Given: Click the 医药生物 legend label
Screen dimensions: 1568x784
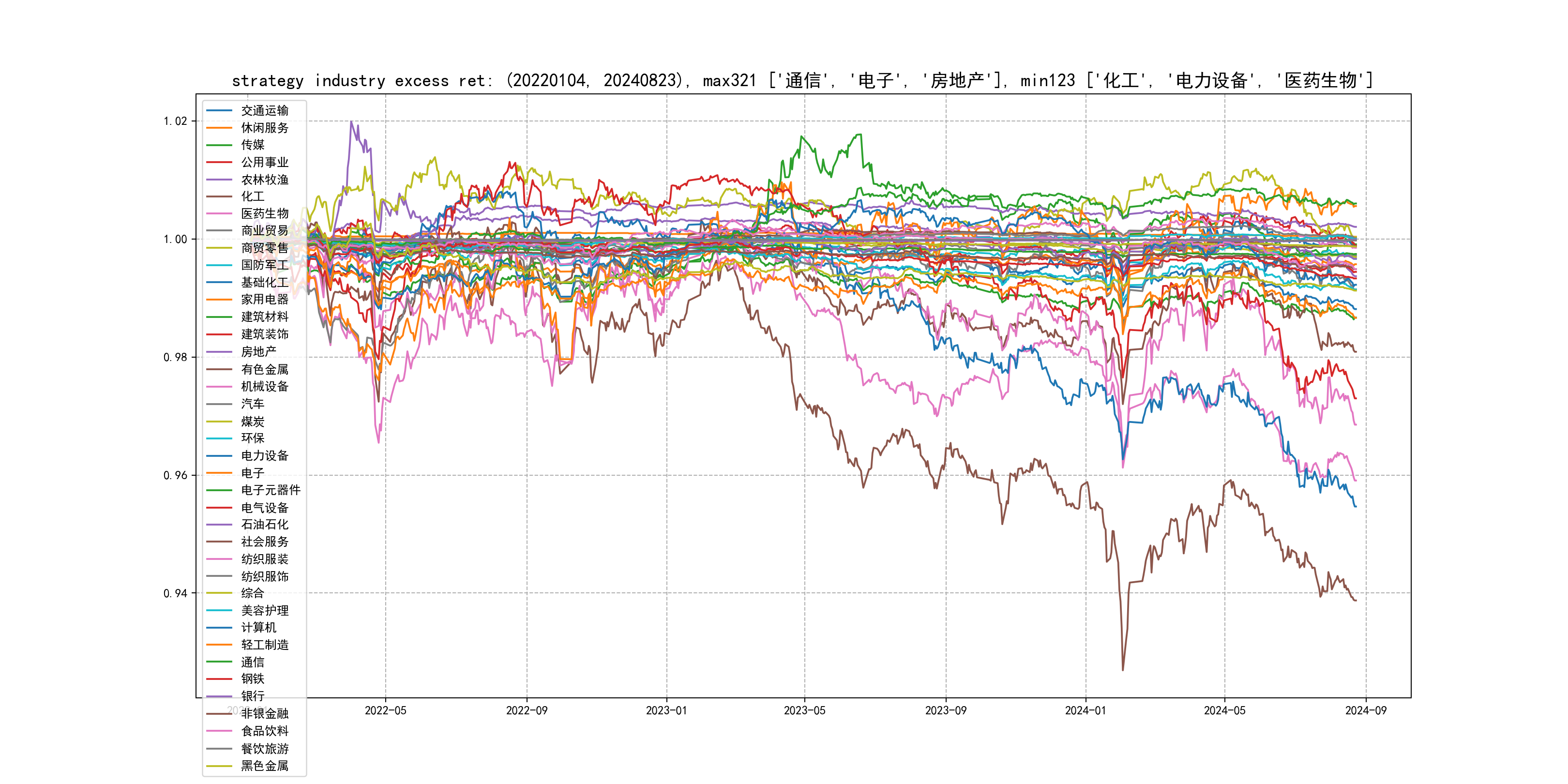Looking at the screenshot, I should coord(264,213).
